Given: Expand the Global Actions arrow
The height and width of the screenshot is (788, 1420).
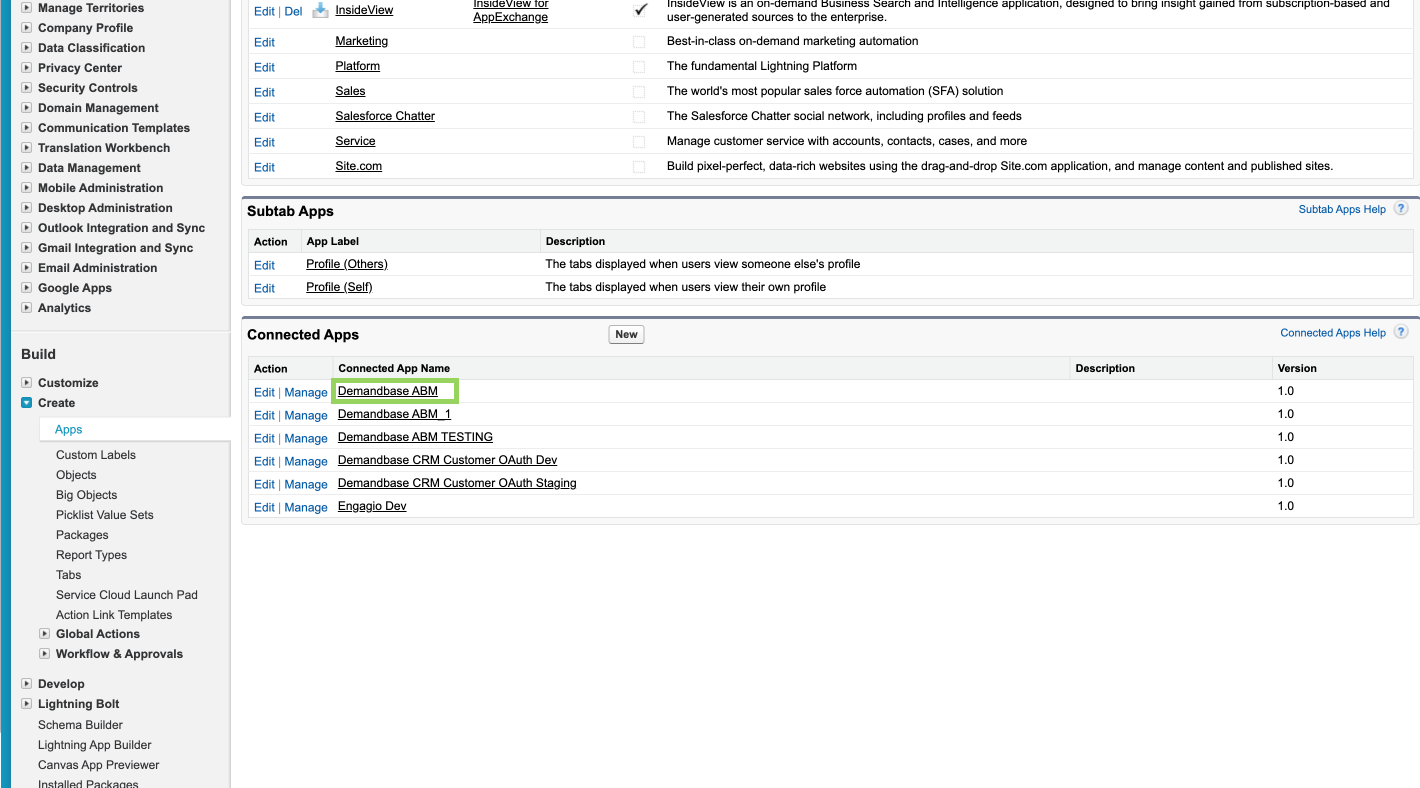Looking at the screenshot, I should (x=45, y=634).
